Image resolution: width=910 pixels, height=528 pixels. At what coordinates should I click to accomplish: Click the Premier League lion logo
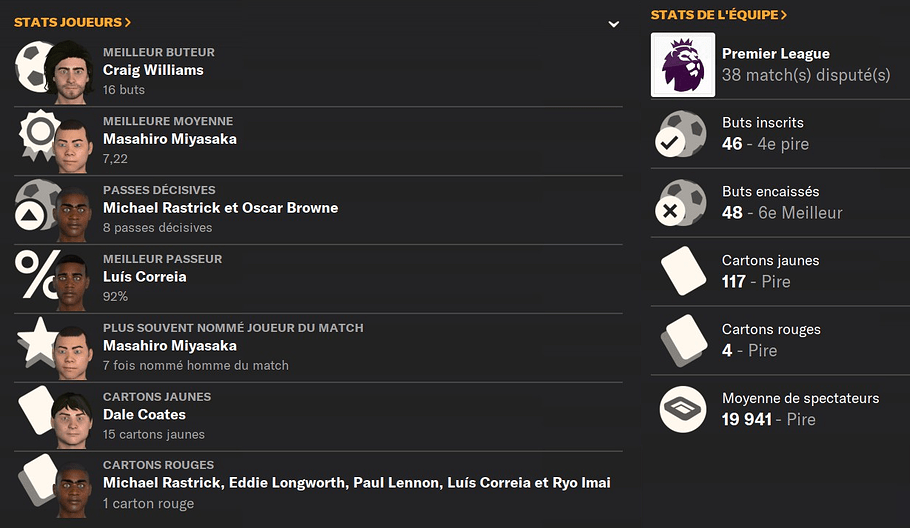(x=683, y=65)
